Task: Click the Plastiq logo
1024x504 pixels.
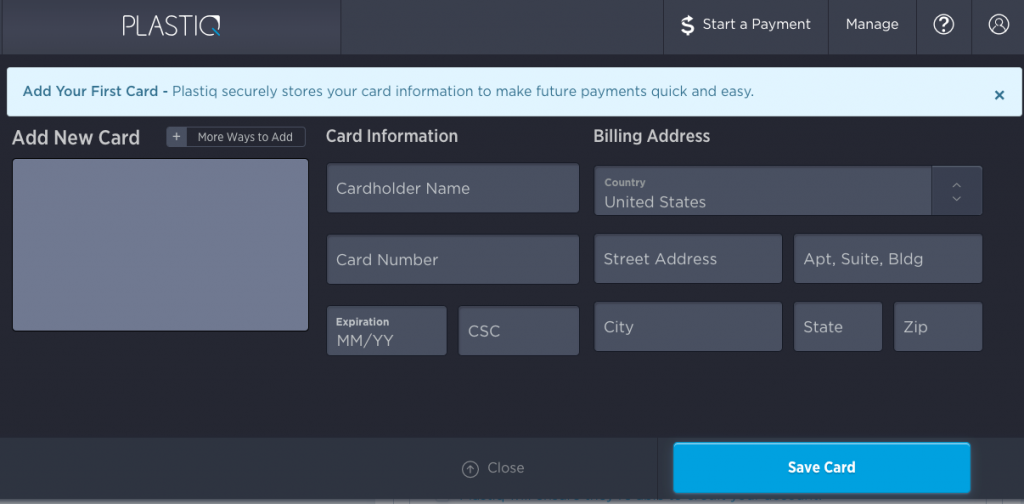Action: pos(171,25)
